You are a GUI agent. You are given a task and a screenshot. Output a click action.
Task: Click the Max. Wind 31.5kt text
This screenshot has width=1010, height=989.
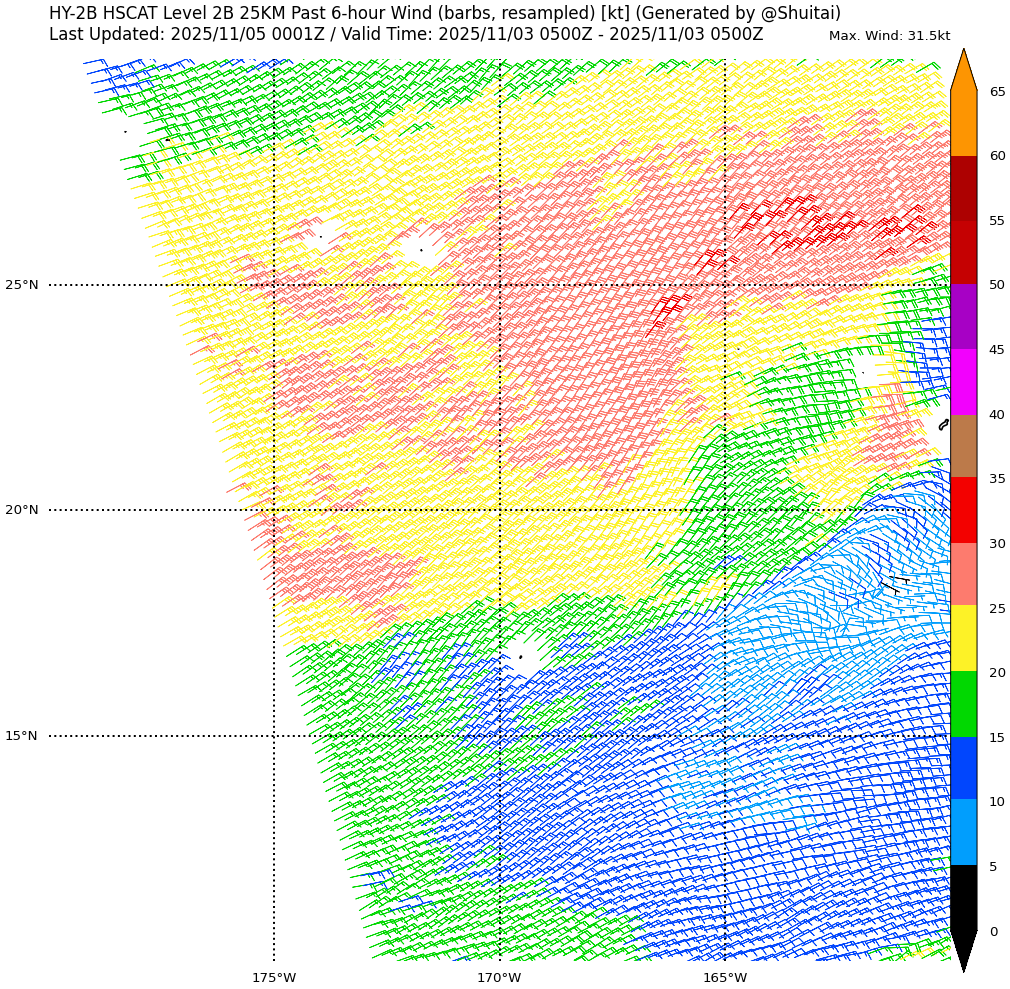(889, 36)
